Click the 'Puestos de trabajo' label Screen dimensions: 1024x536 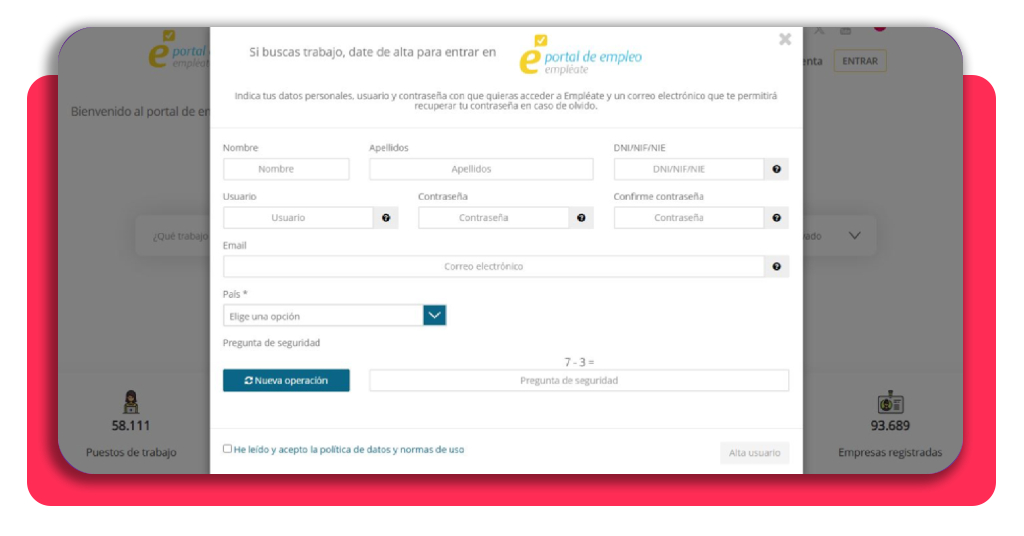(x=131, y=452)
